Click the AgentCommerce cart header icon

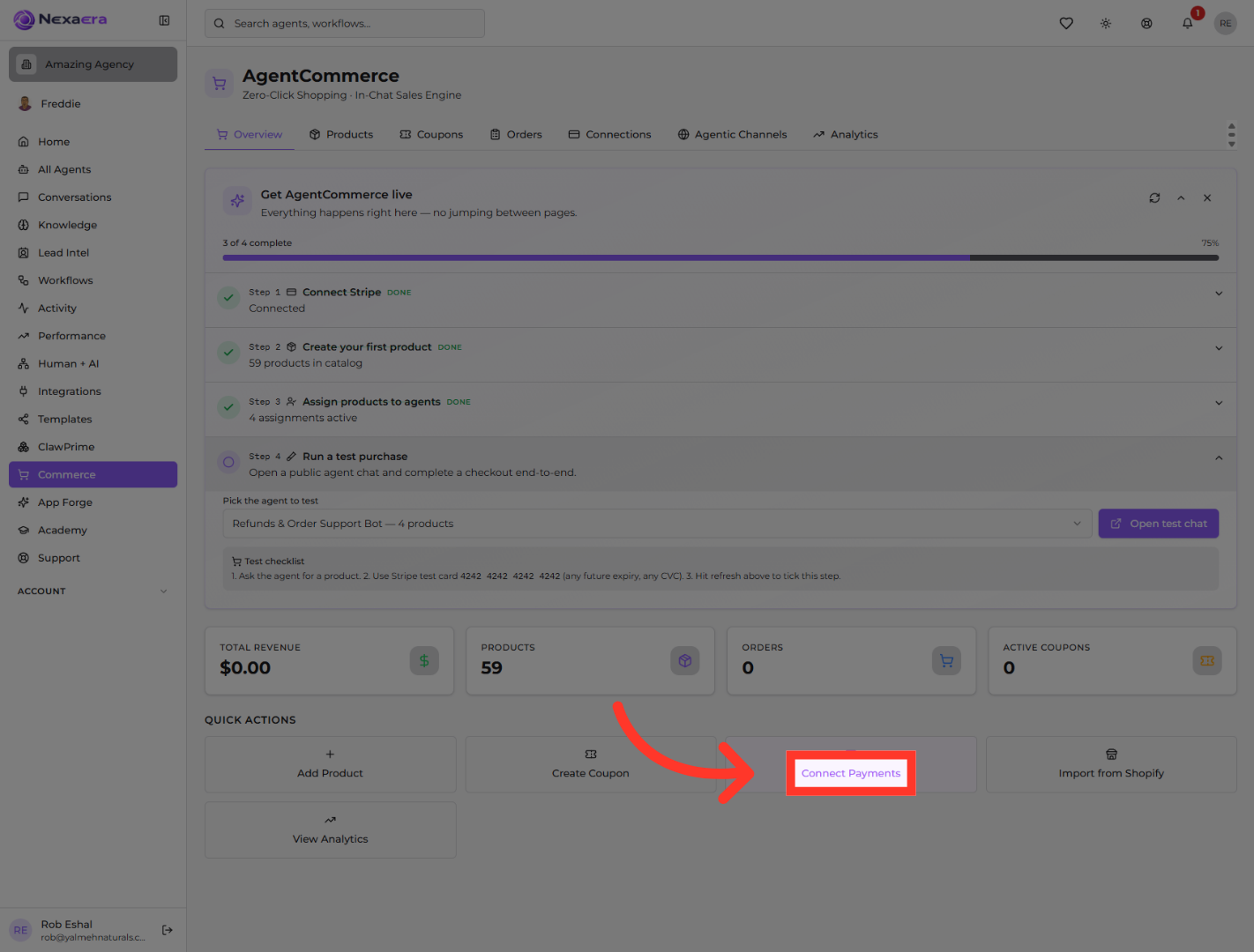pyautogui.click(x=219, y=84)
